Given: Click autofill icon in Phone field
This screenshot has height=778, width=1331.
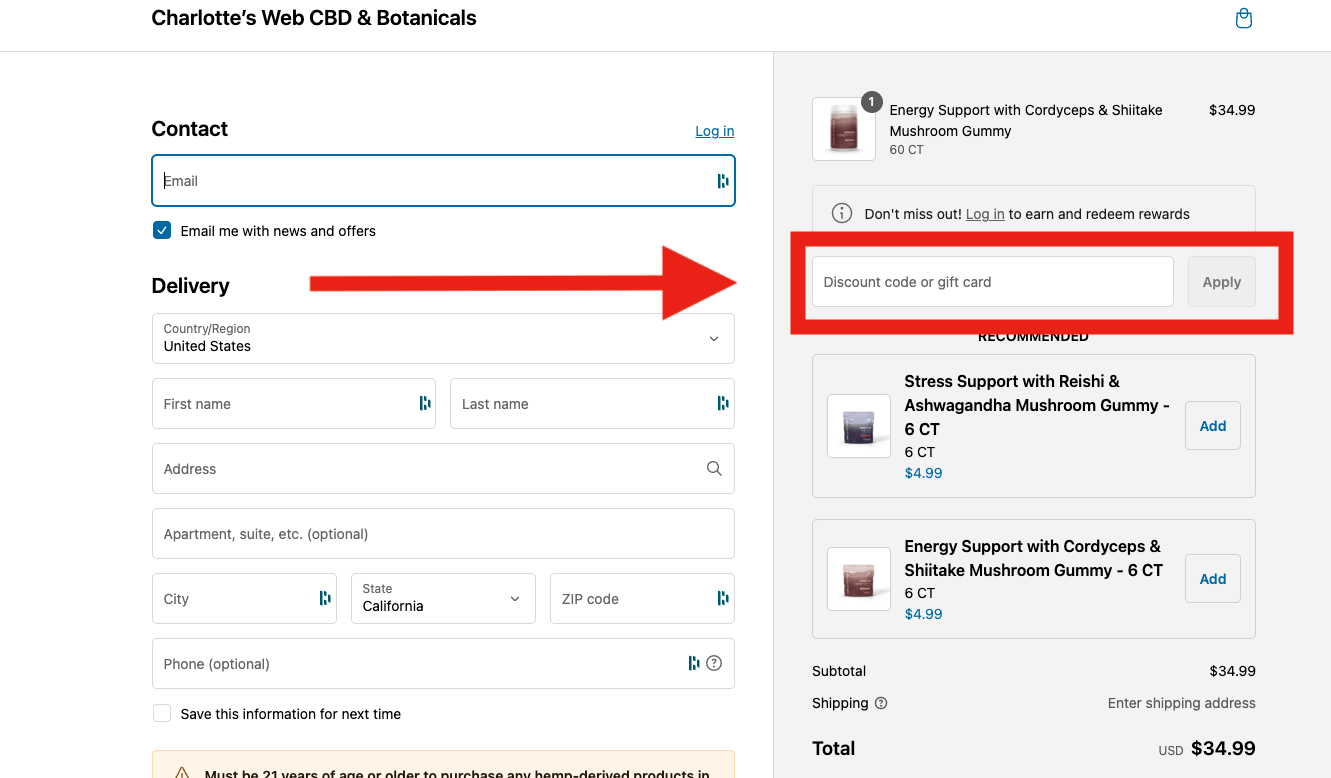Looking at the screenshot, I should click(693, 663).
